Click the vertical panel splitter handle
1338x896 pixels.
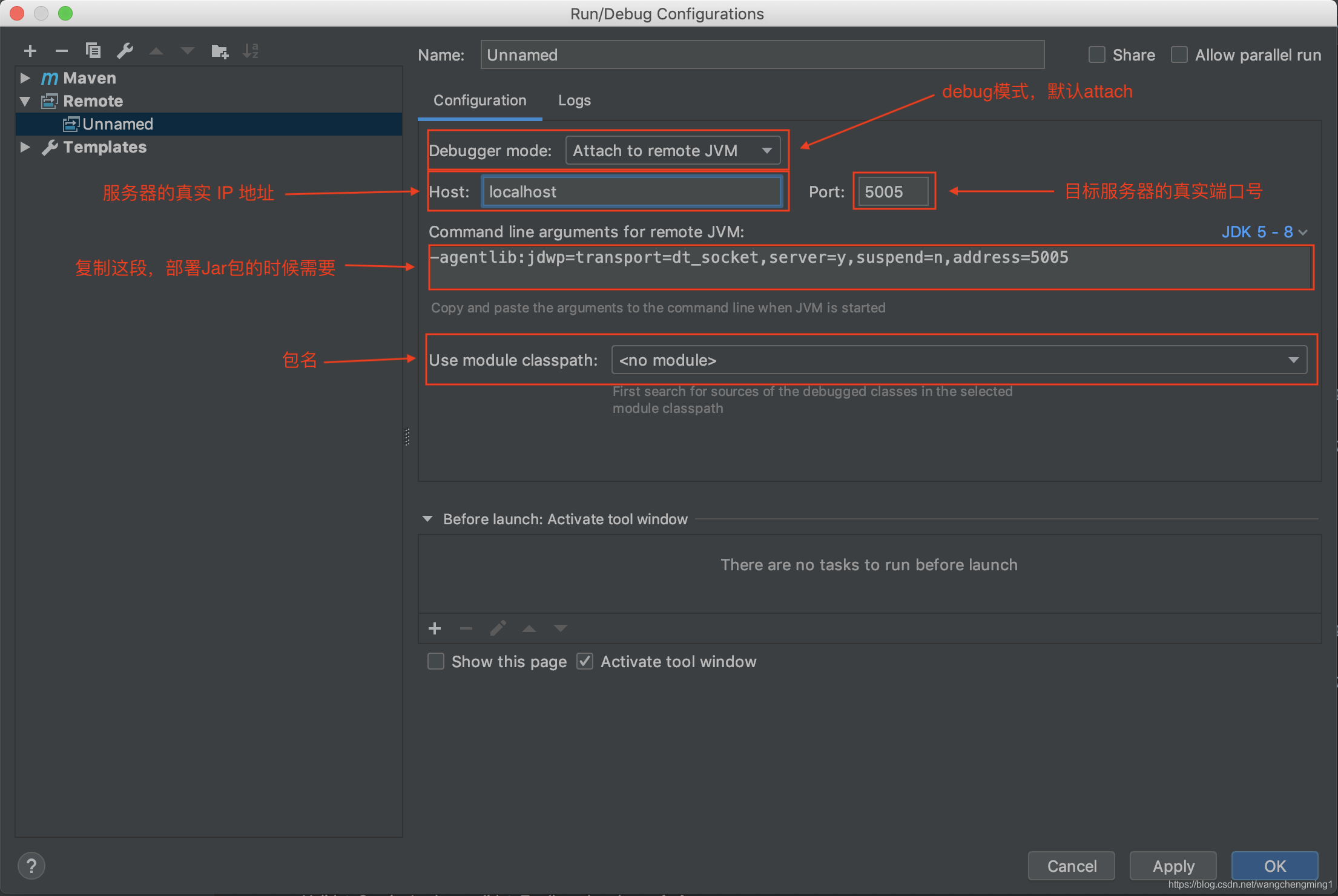coord(407,436)
